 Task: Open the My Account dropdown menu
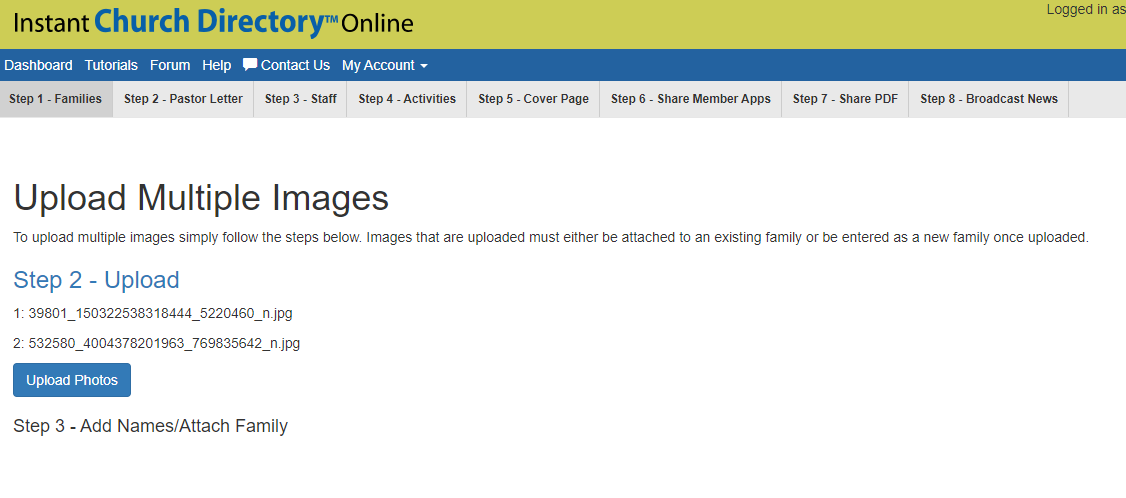point(385,65)
